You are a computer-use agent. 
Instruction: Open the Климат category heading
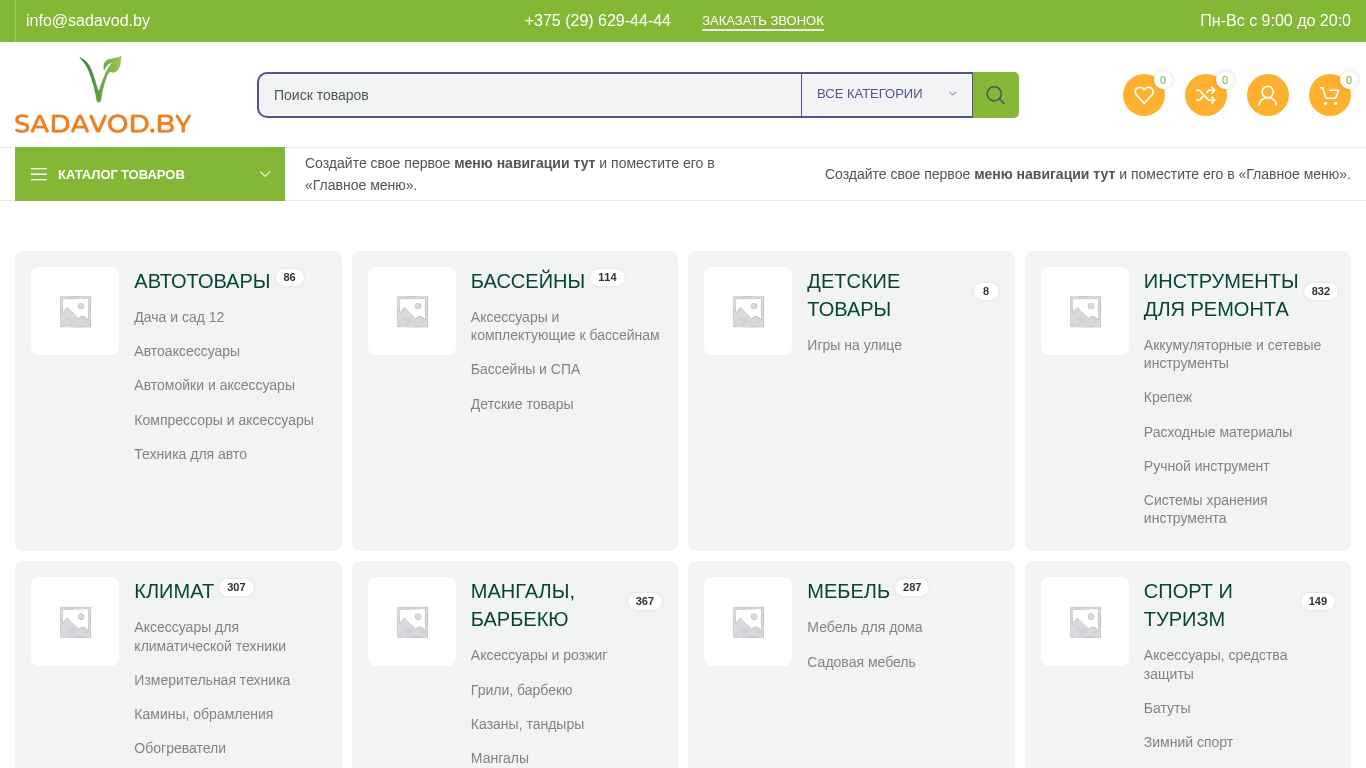174,591
